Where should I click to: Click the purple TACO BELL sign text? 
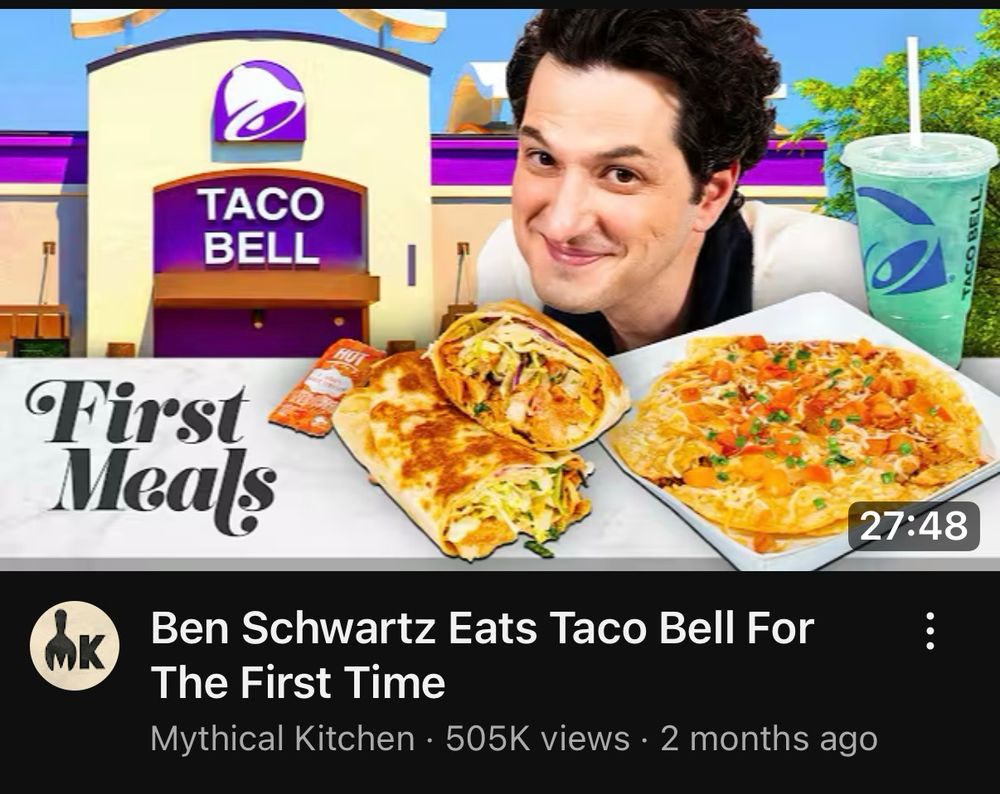click(261, 226)
